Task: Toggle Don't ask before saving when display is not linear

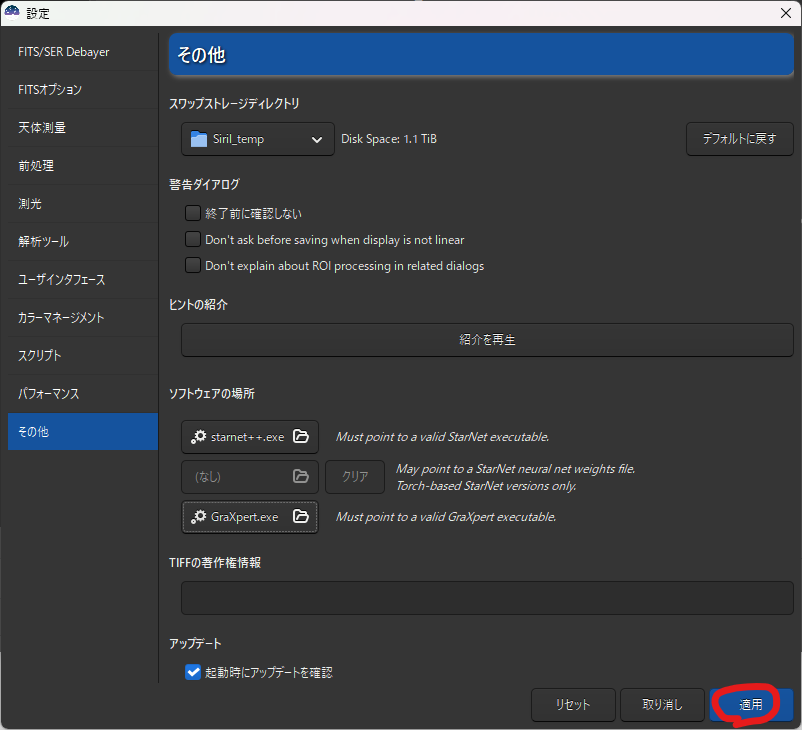Action: point(193,240)
